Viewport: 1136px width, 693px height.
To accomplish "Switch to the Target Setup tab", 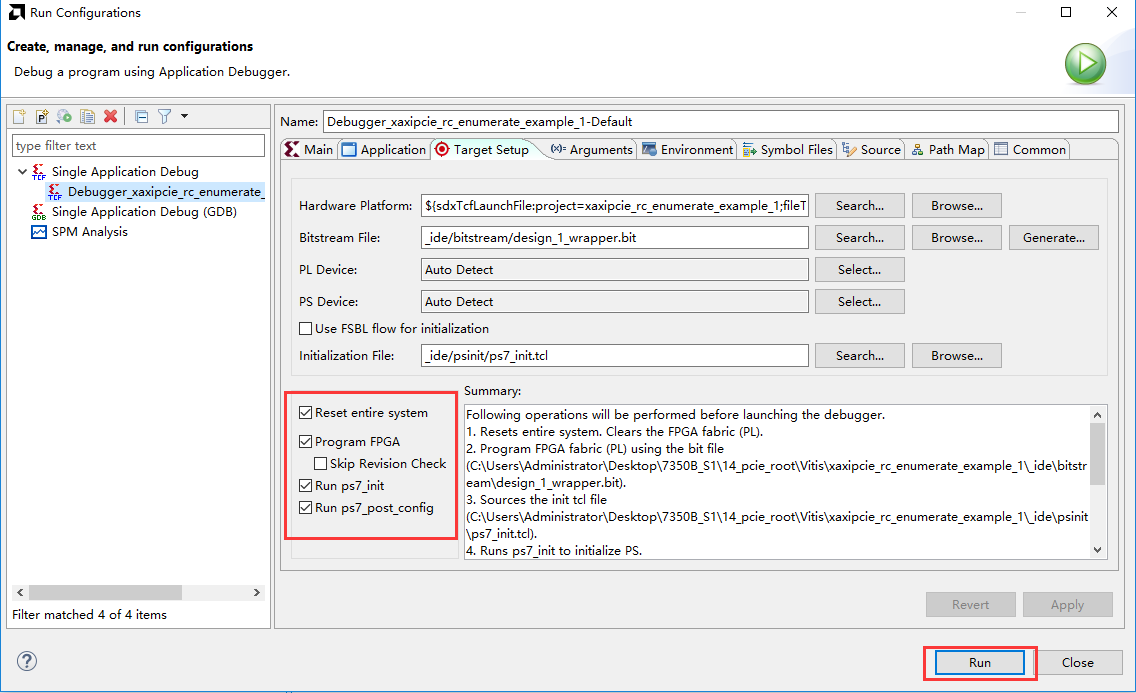I will tap(483, 149).
